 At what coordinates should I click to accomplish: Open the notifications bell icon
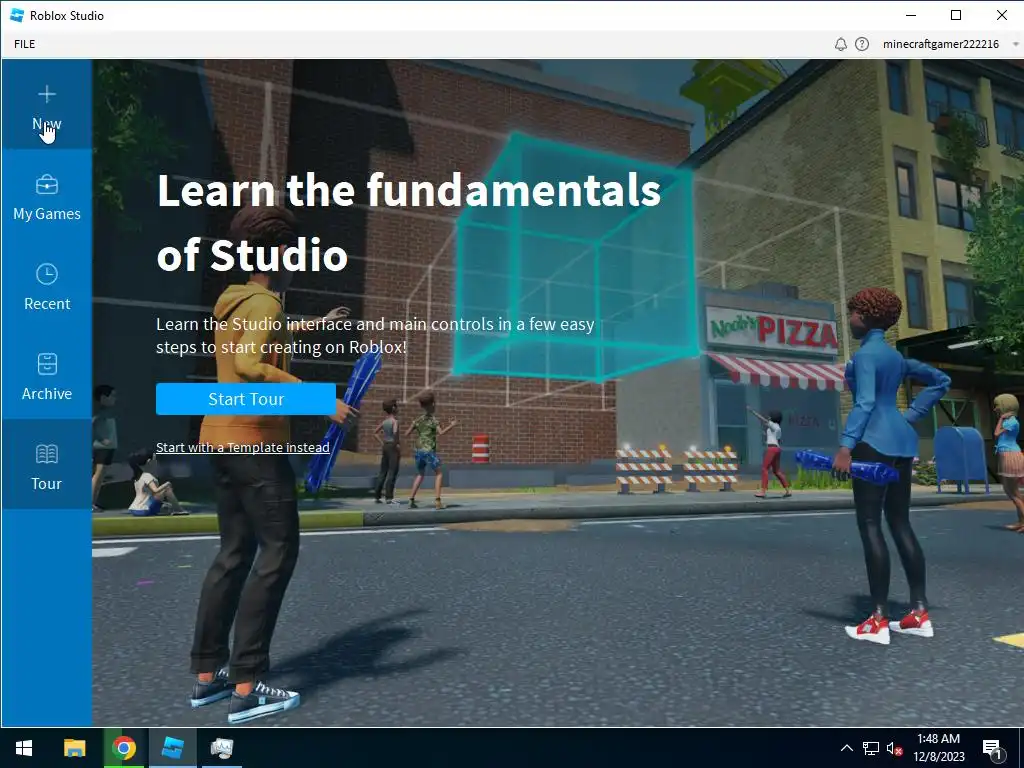(x=840, y=44)
